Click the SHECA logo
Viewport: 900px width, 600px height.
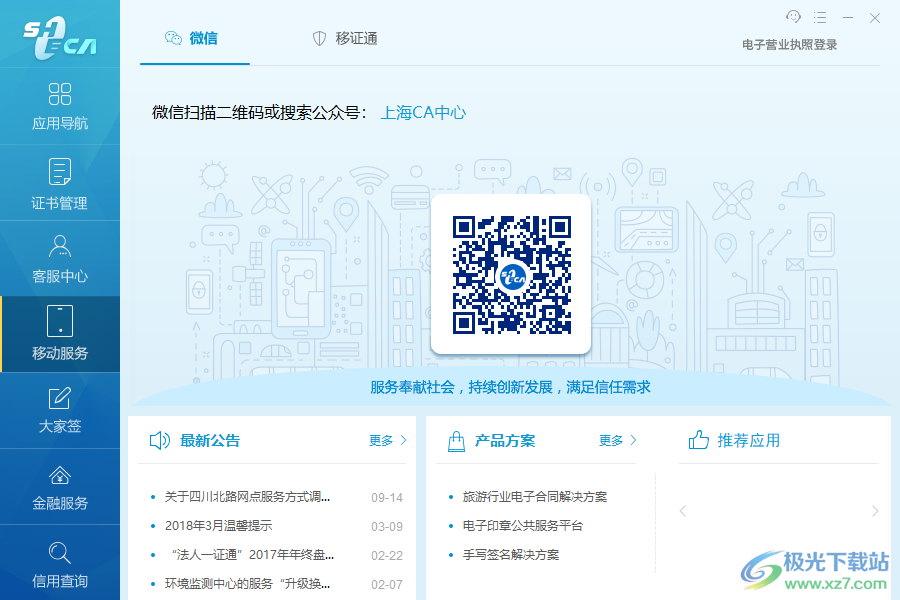pos(60,38)
